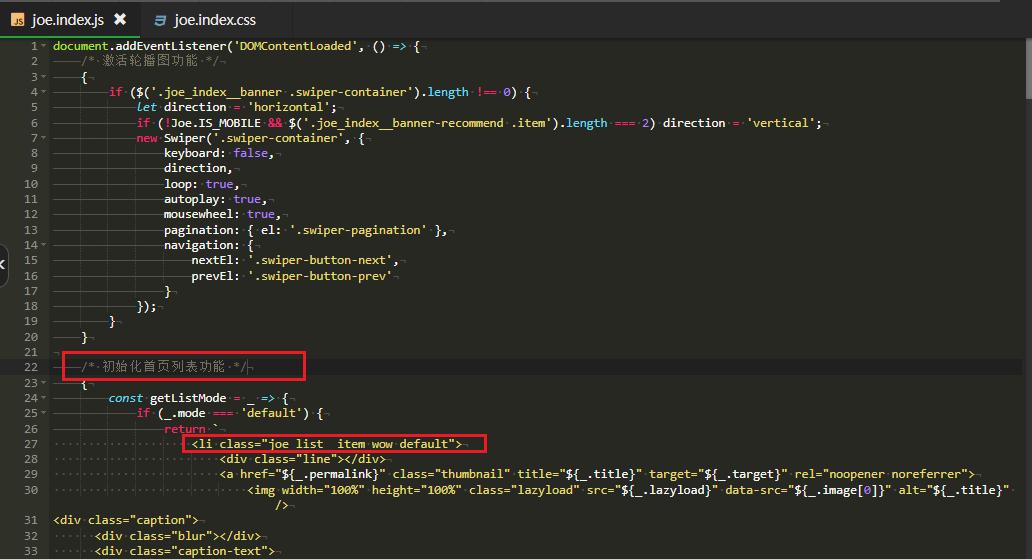The image size is (1032, 559).
Task: Click 'rel="noopener noreferrer"' on line 29
Action: pyautogui.click(x=881, y=474)
